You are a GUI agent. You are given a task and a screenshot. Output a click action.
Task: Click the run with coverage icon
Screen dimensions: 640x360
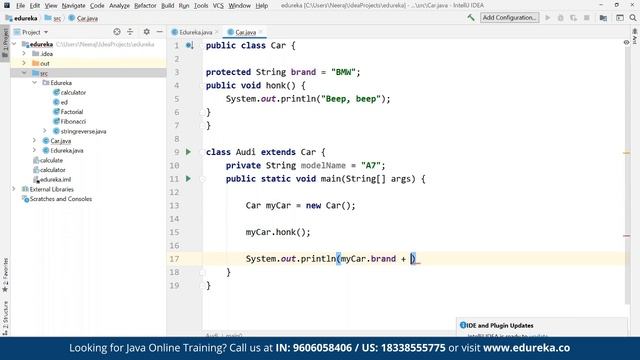point(573,18)
